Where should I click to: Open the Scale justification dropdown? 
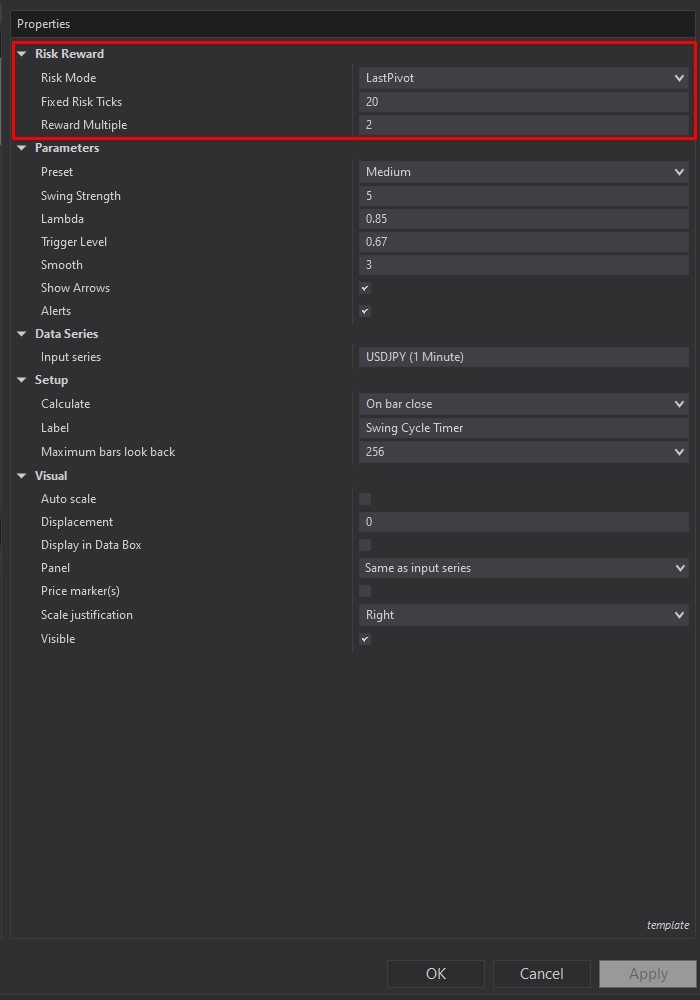523,615
